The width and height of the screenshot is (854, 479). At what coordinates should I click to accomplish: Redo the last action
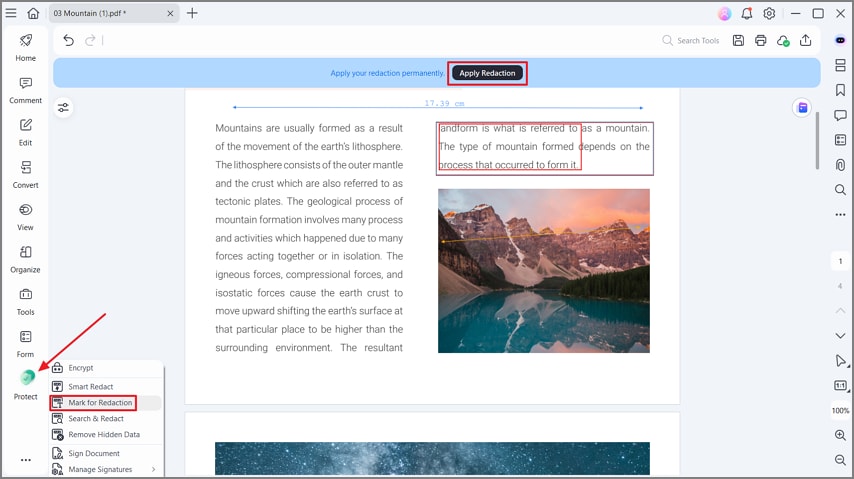point(90,40)
